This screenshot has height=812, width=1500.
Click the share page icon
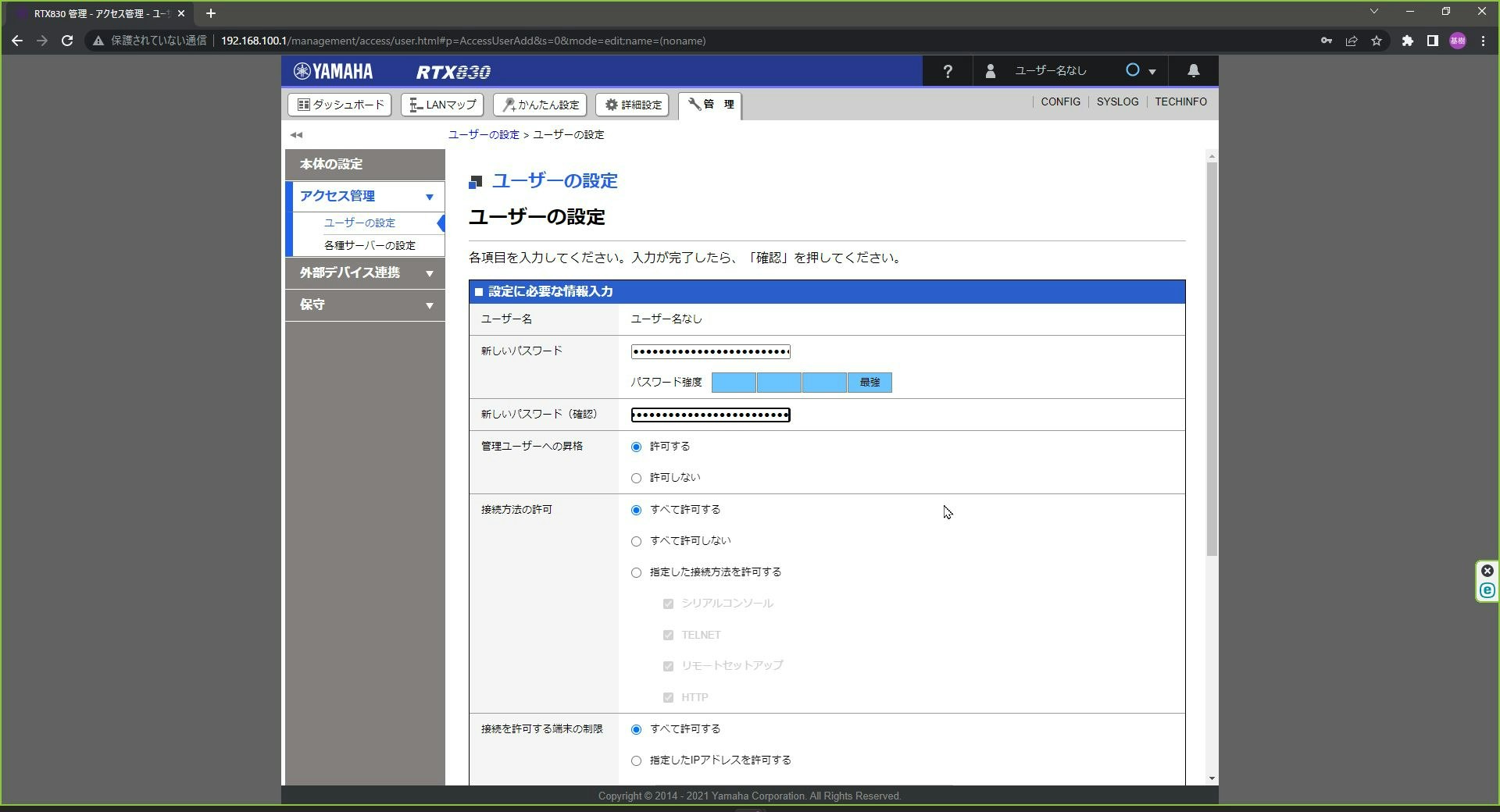(x=1352, y=41)
